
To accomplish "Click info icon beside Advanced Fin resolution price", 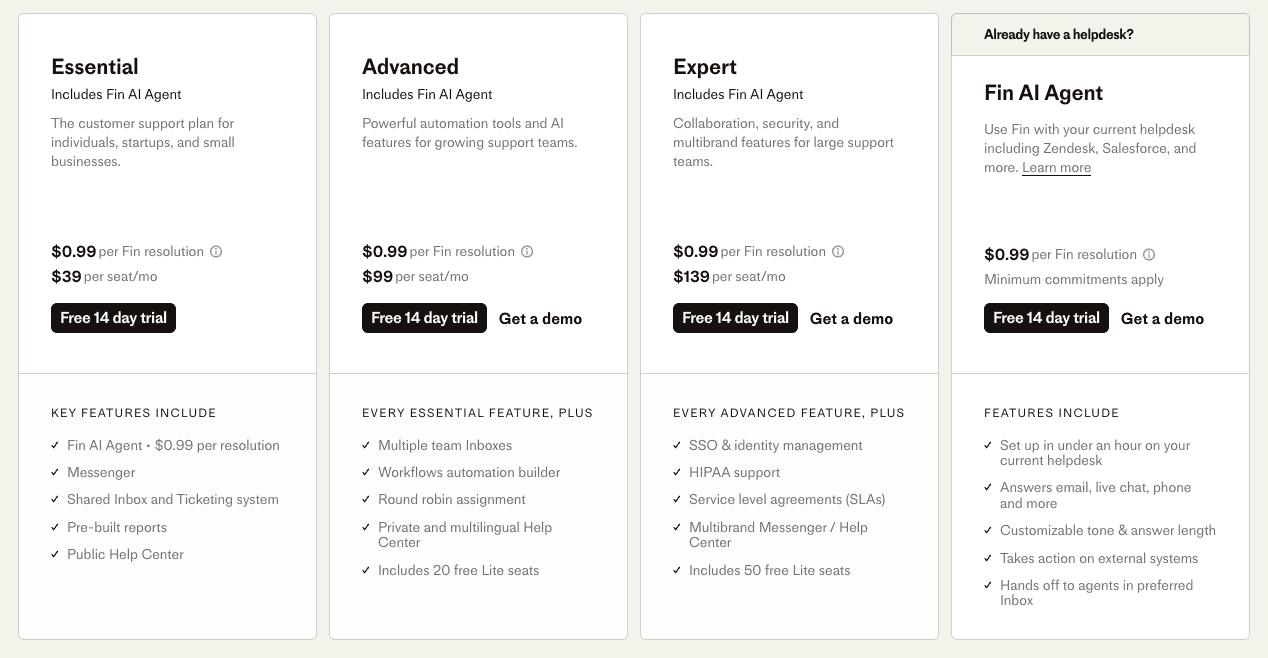I will coord(527,252).
